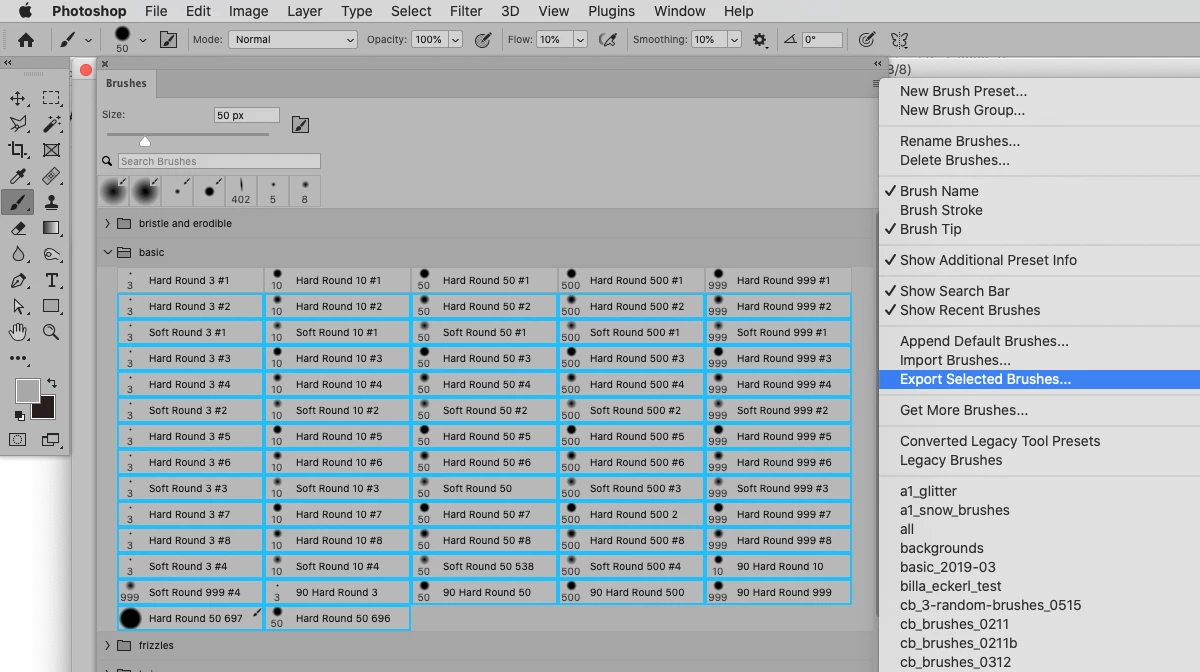
Task: Open brush settings panel from options bar
Action: [168, 40]
